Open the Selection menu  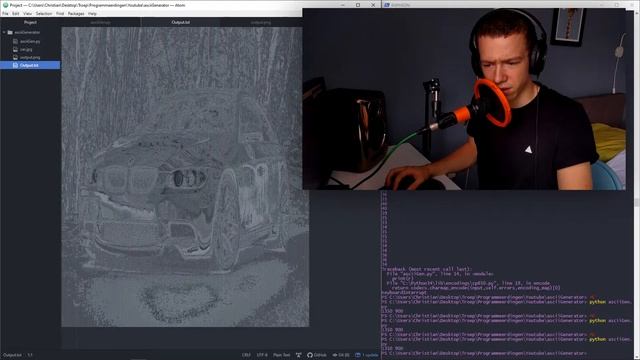pyautogui.click(x=44, y=13)
